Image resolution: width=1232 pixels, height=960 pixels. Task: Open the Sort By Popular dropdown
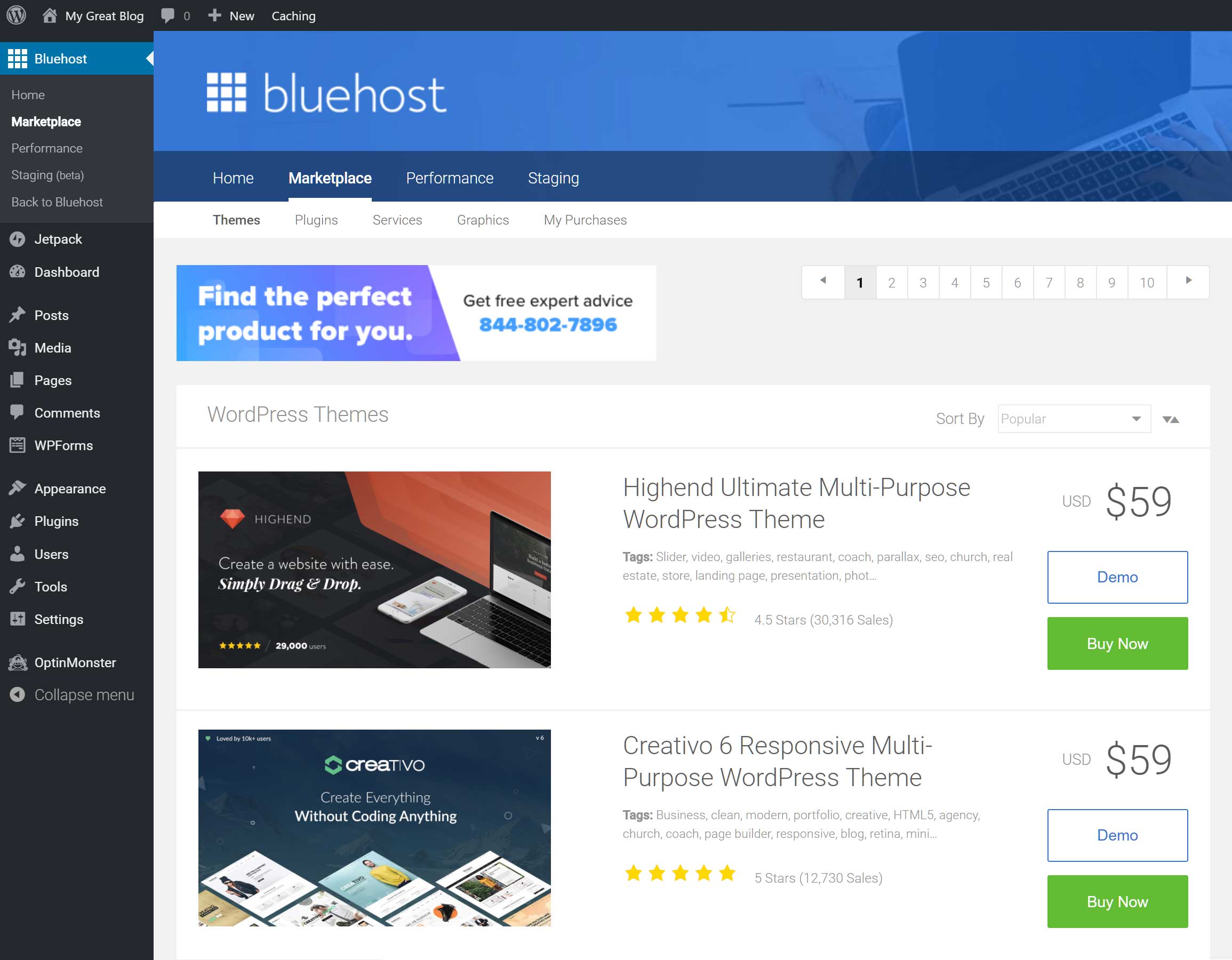coord(1074,419)
